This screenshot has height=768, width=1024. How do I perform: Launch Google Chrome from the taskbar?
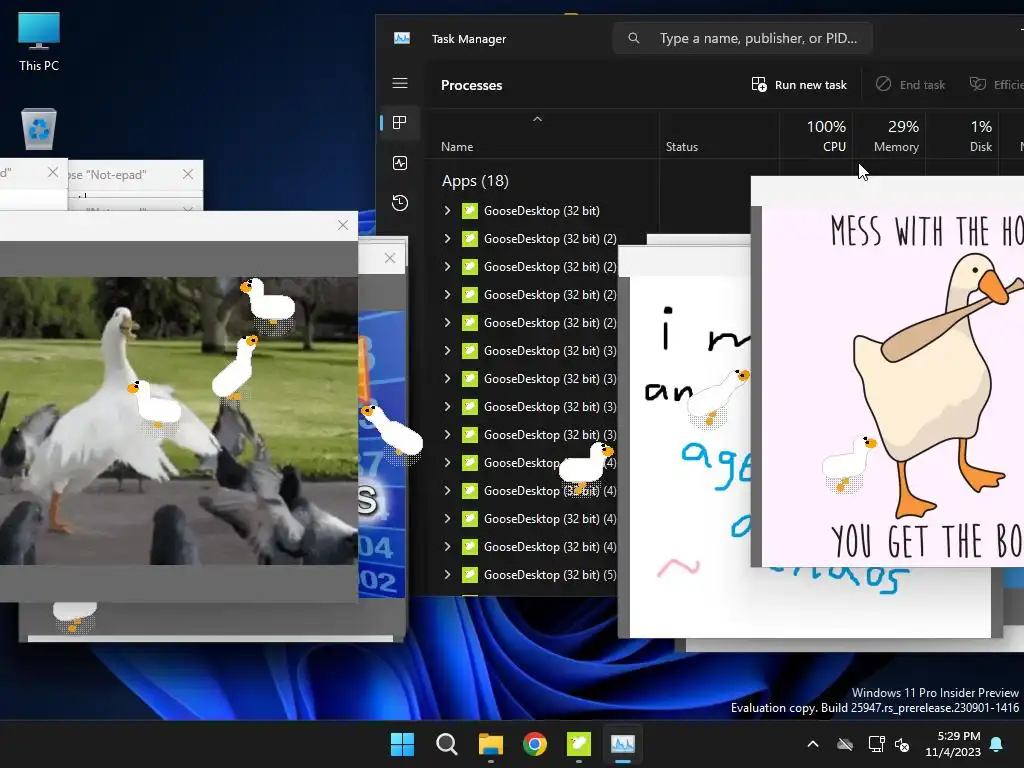pyautogui.click(x=535, y=744)
